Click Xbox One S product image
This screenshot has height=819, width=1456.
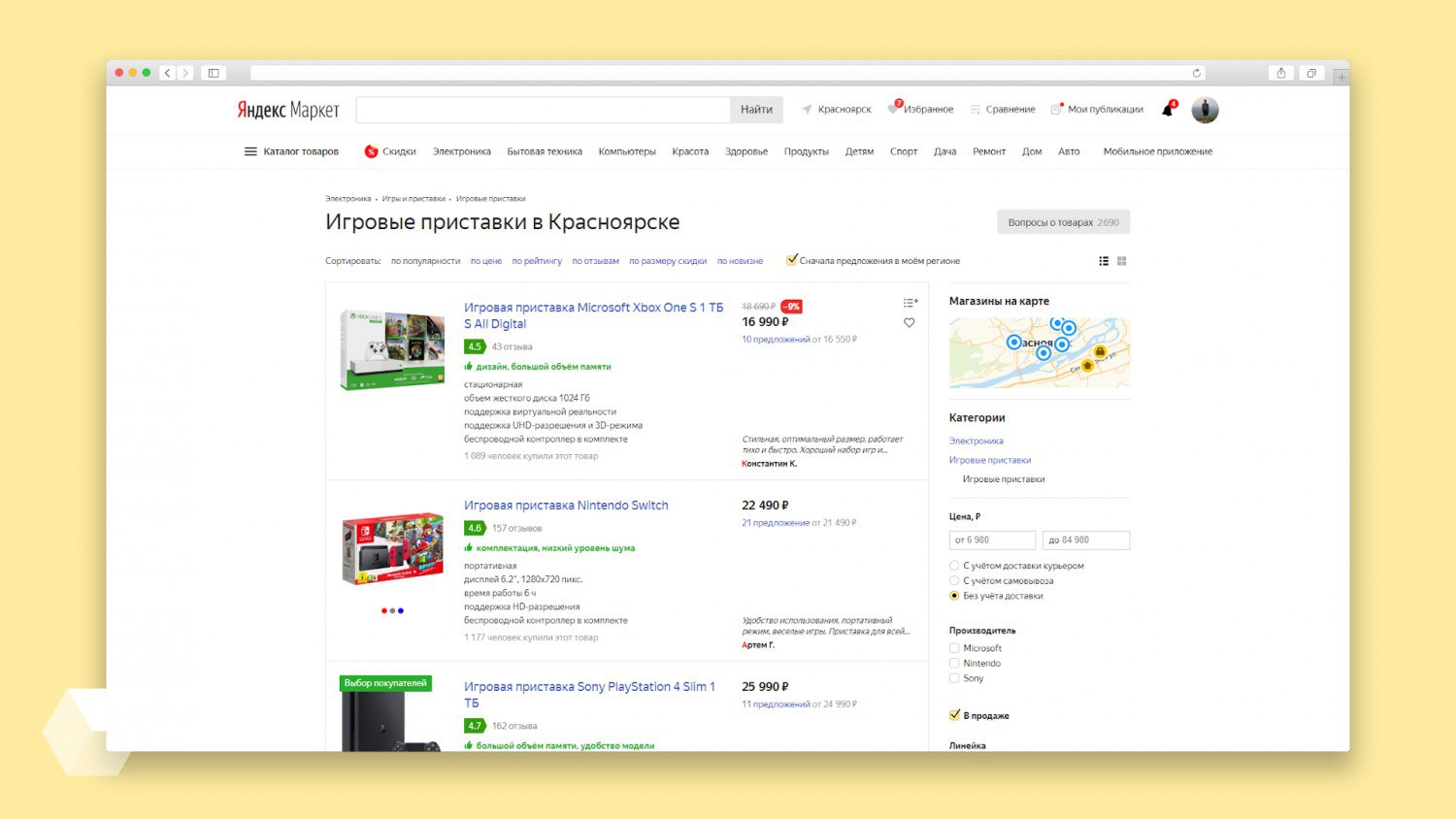click(x=393, y=350)
